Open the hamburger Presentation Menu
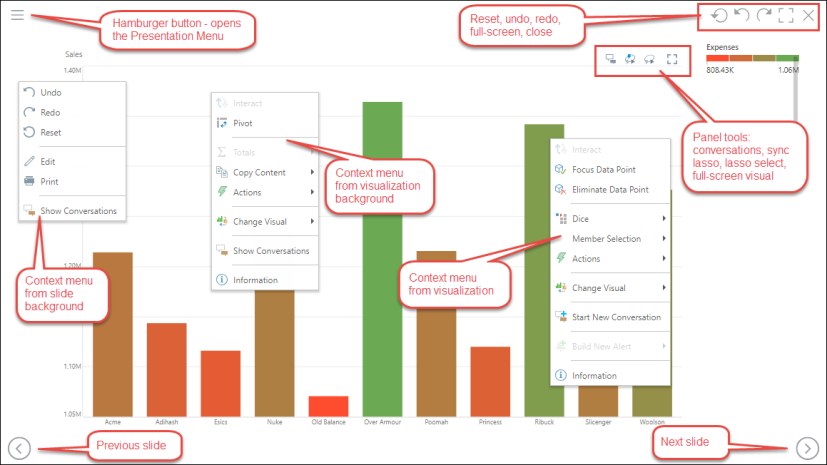The image size is (827, 465). coord(18,15)
